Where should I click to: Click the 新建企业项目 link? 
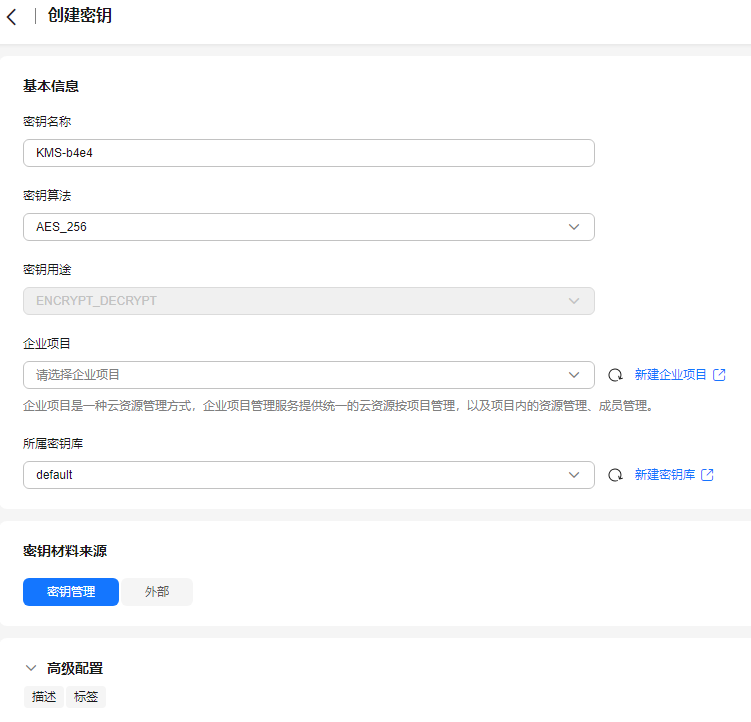click(671, 375)
